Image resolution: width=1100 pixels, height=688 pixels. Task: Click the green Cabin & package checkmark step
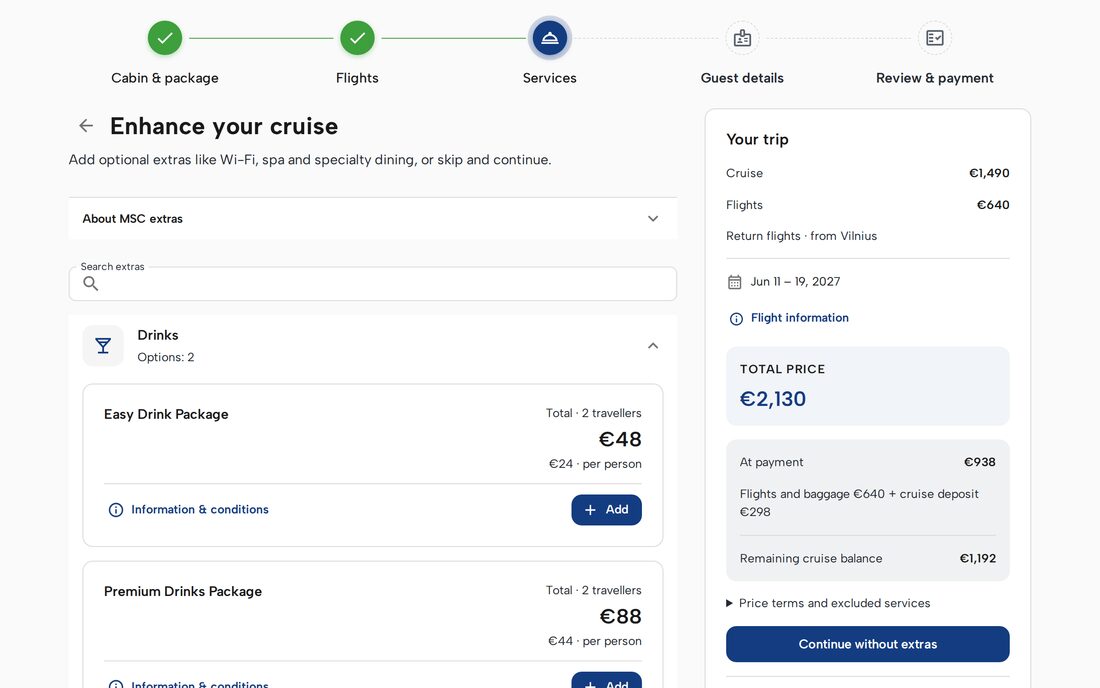165,38
